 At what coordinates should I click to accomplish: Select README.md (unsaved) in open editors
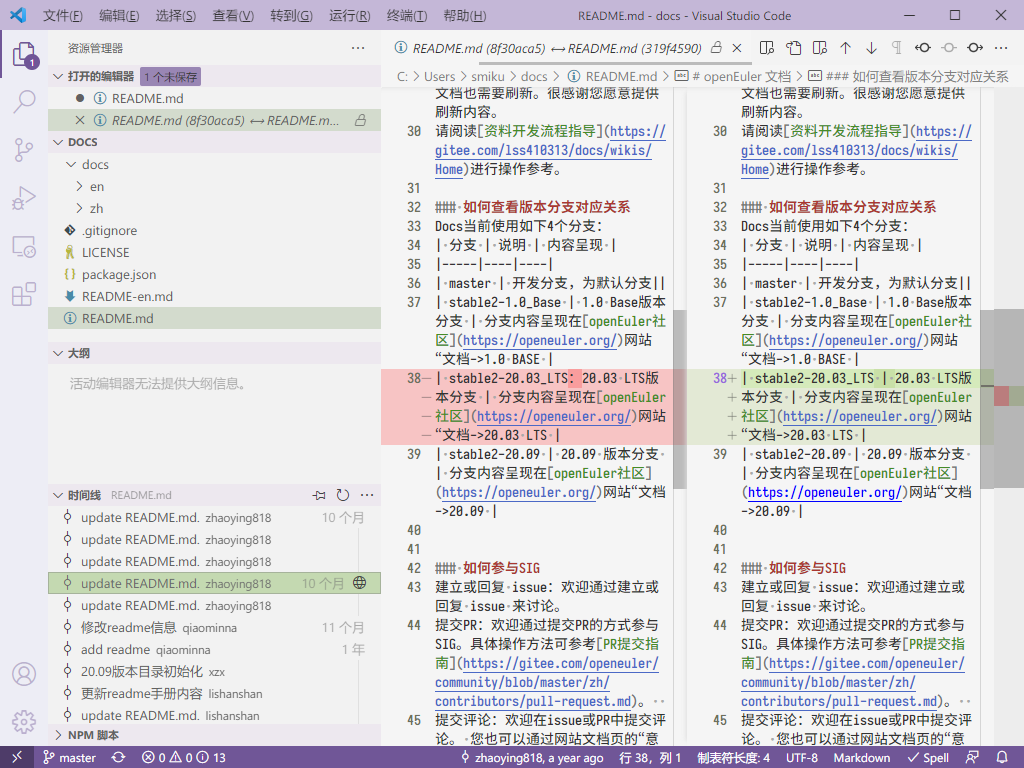(214, 99)
